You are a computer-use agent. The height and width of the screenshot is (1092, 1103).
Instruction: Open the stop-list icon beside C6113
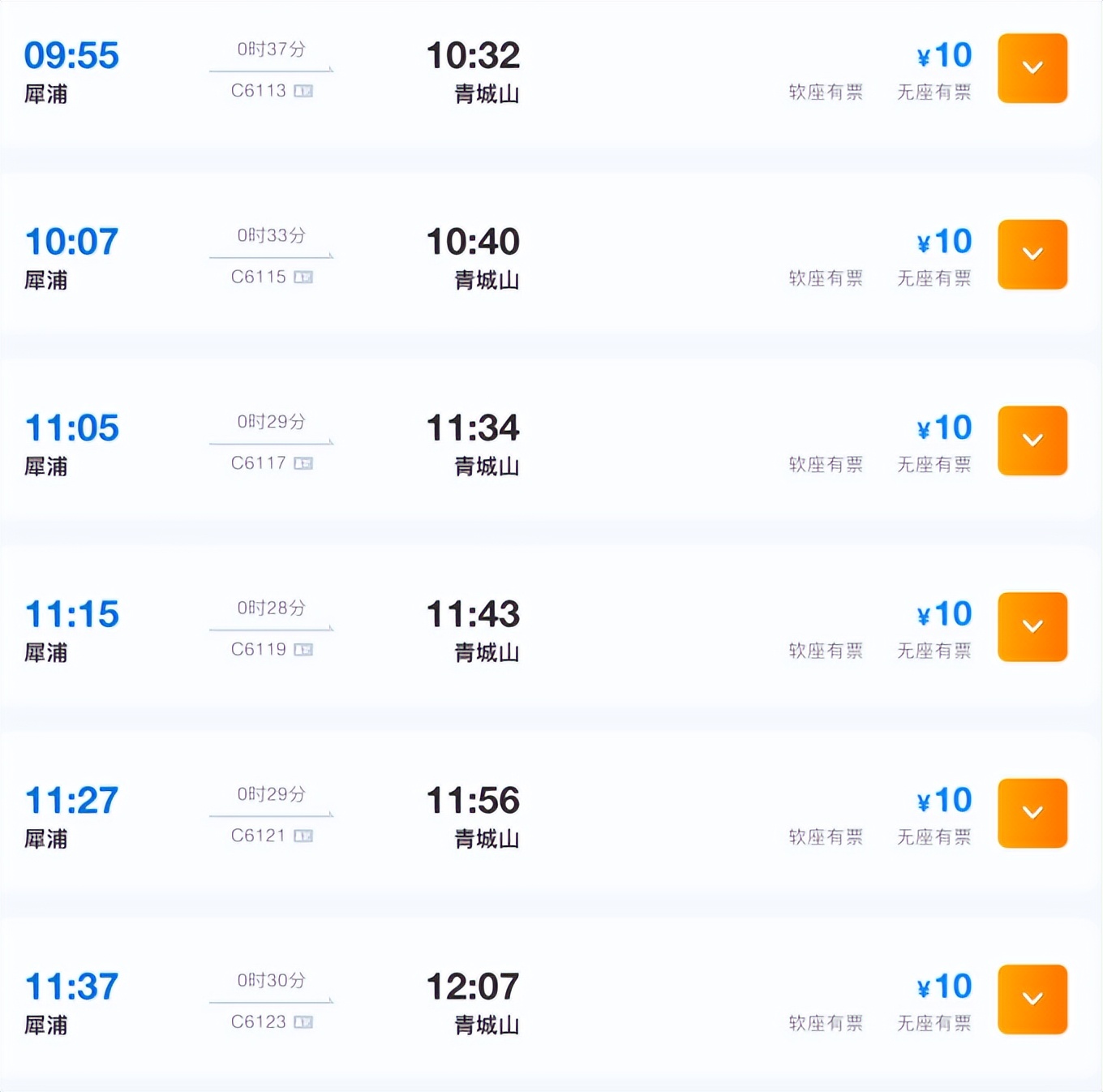pyautogui.click(x=303, y=91)
